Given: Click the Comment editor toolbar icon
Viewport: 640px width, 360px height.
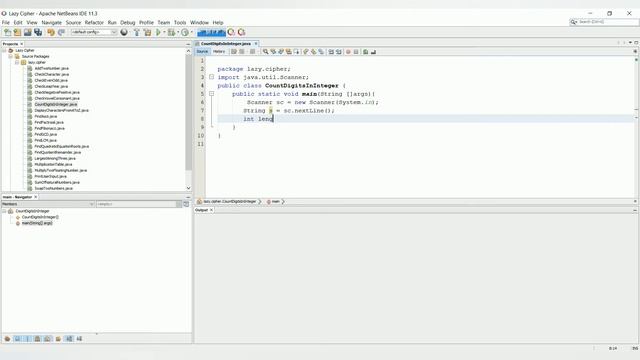Looking at the screenshot, I should (366, 52).
